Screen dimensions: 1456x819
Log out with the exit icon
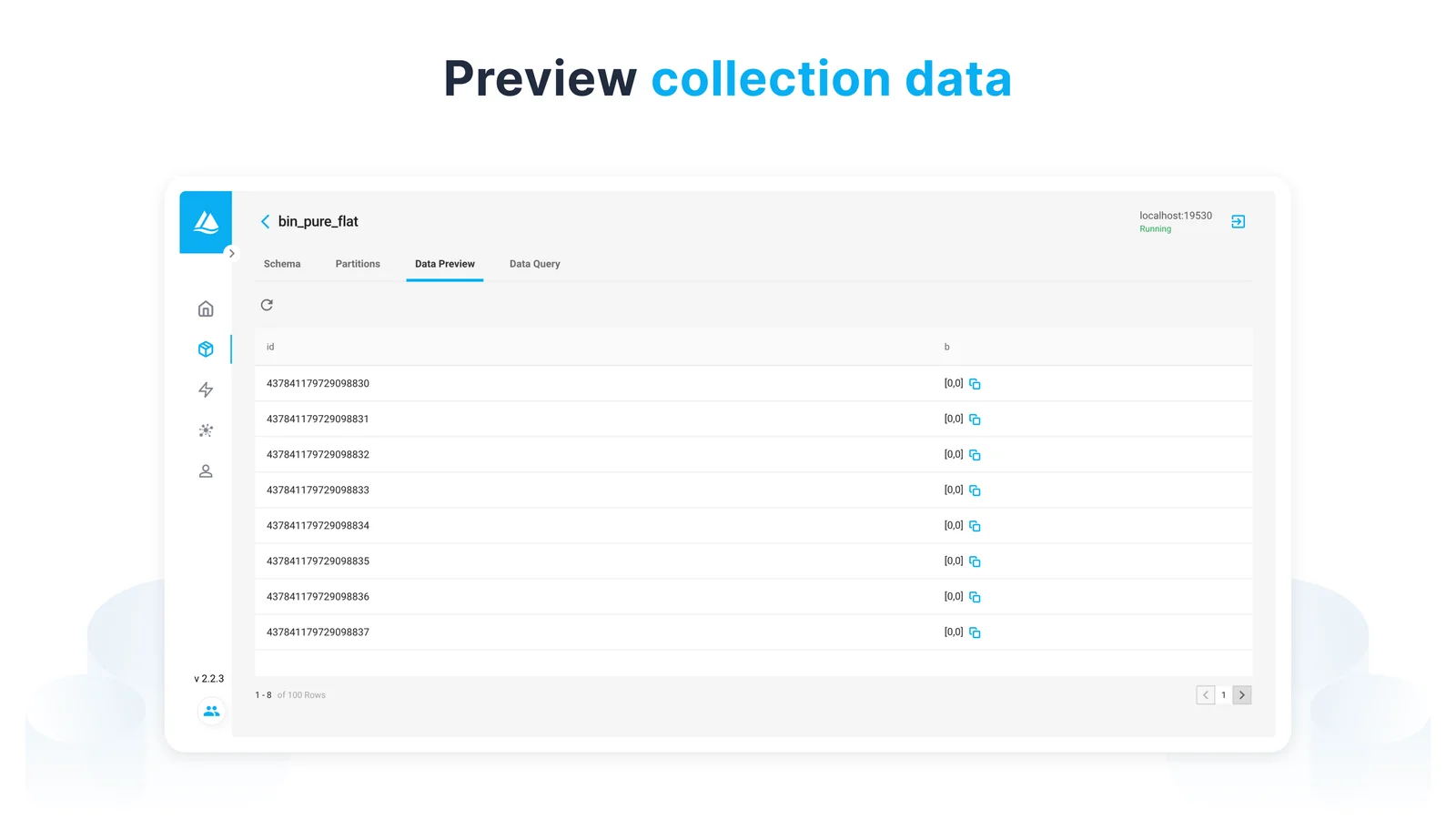[x=1238, y=222]
